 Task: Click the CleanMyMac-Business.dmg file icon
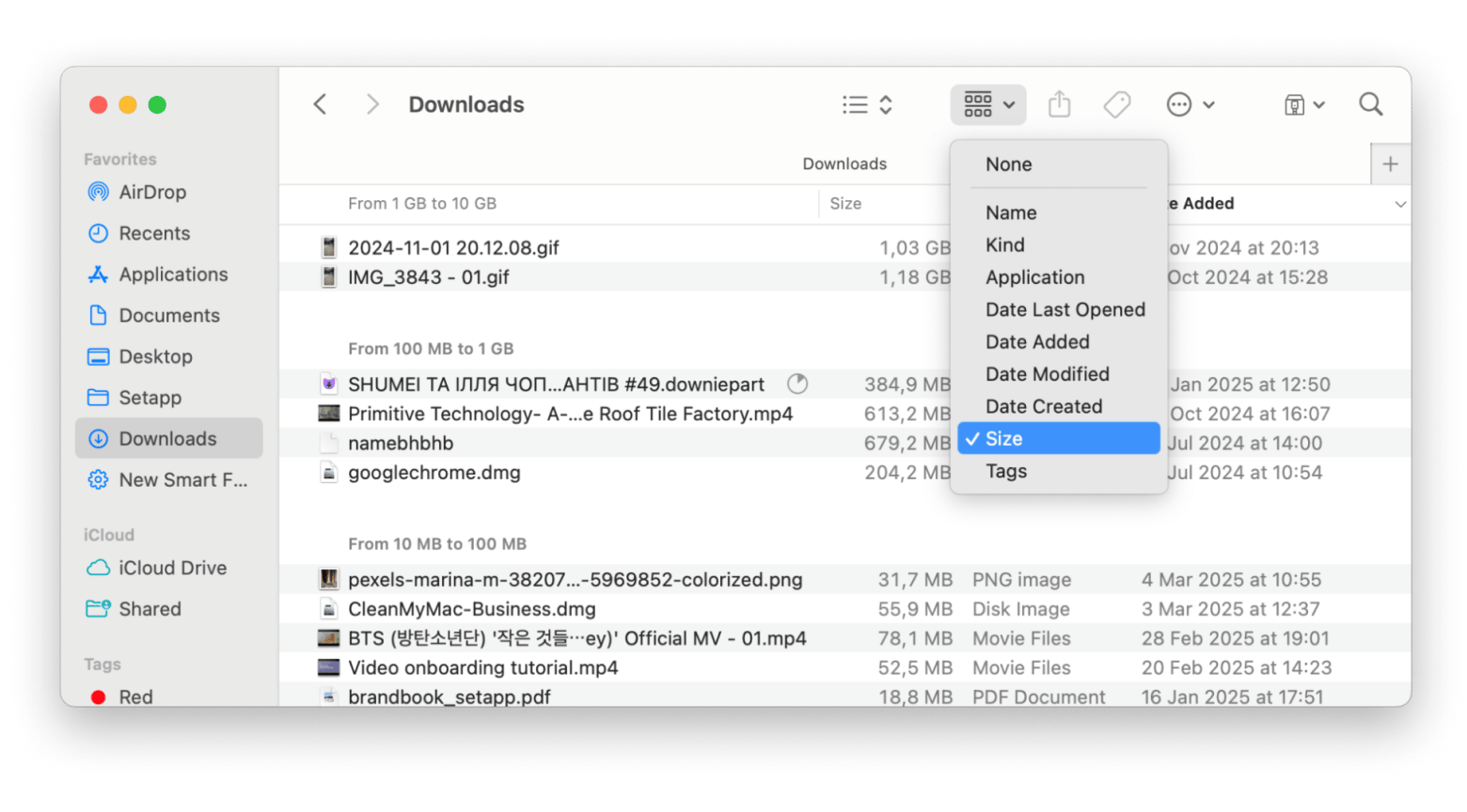pyautogui.click(x=328, y=609)
